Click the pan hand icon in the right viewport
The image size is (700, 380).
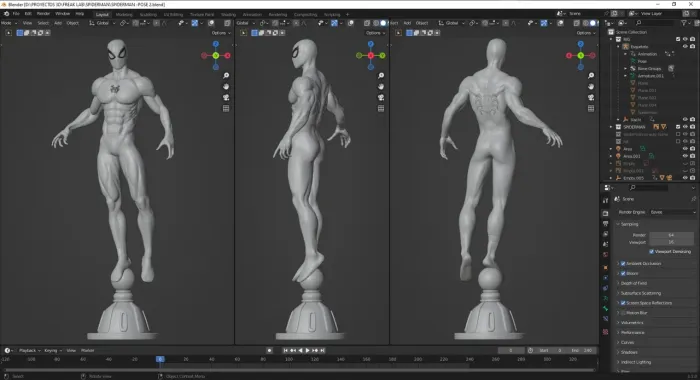[591, 86]
